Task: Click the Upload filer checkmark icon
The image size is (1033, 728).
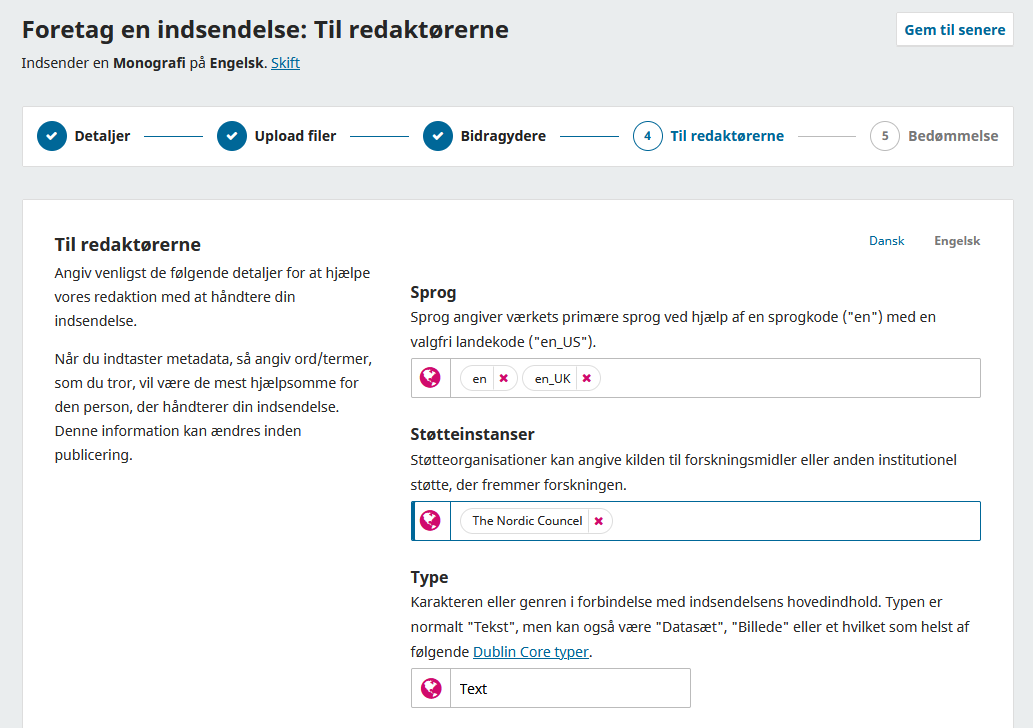Action: (x=232, y=136)
